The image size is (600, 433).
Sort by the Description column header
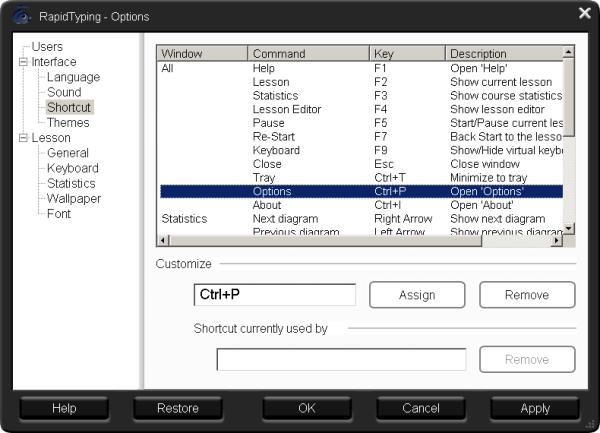[x=504, y=54]
